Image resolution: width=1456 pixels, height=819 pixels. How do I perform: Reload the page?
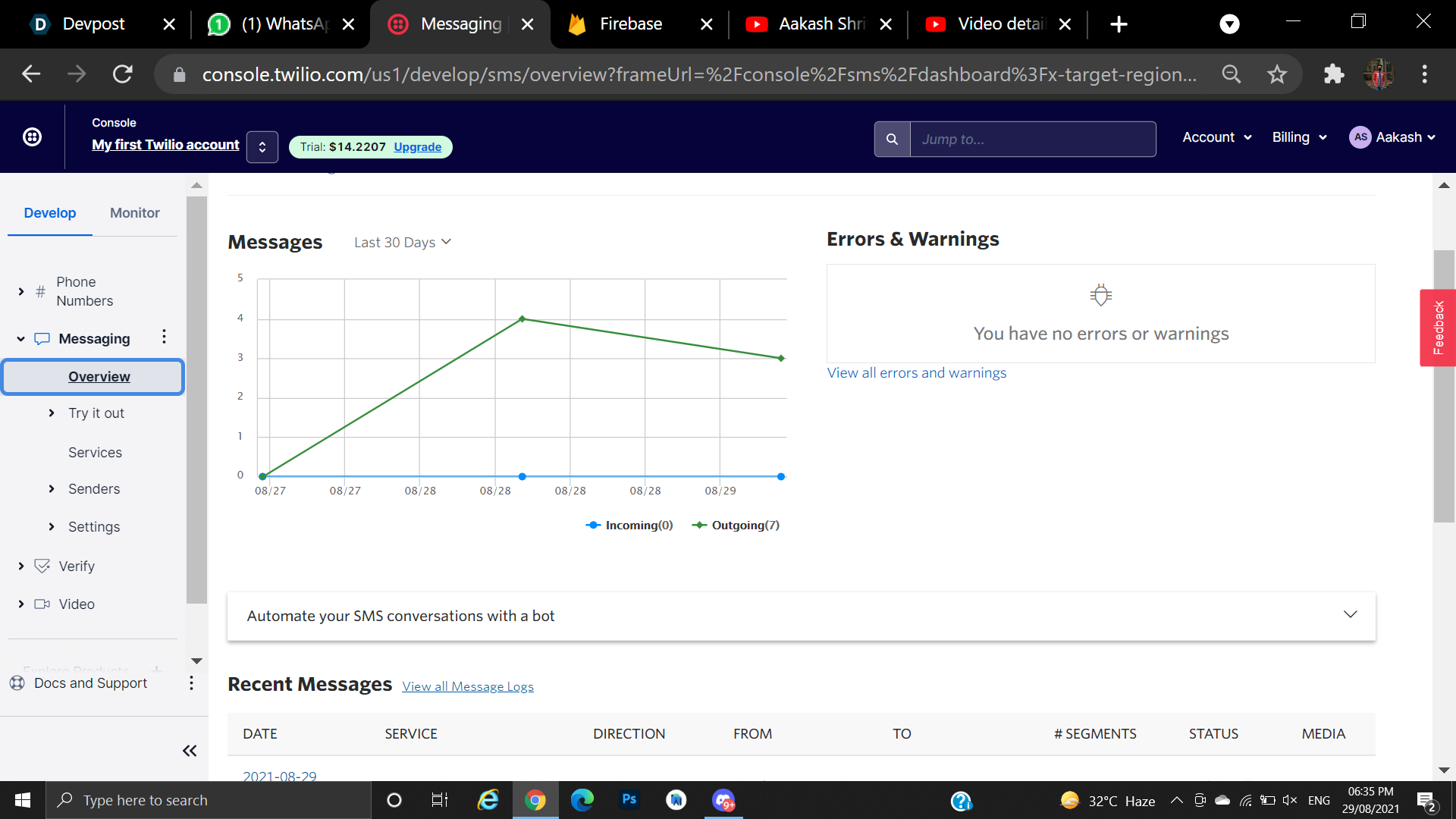[x=123, y=74]
